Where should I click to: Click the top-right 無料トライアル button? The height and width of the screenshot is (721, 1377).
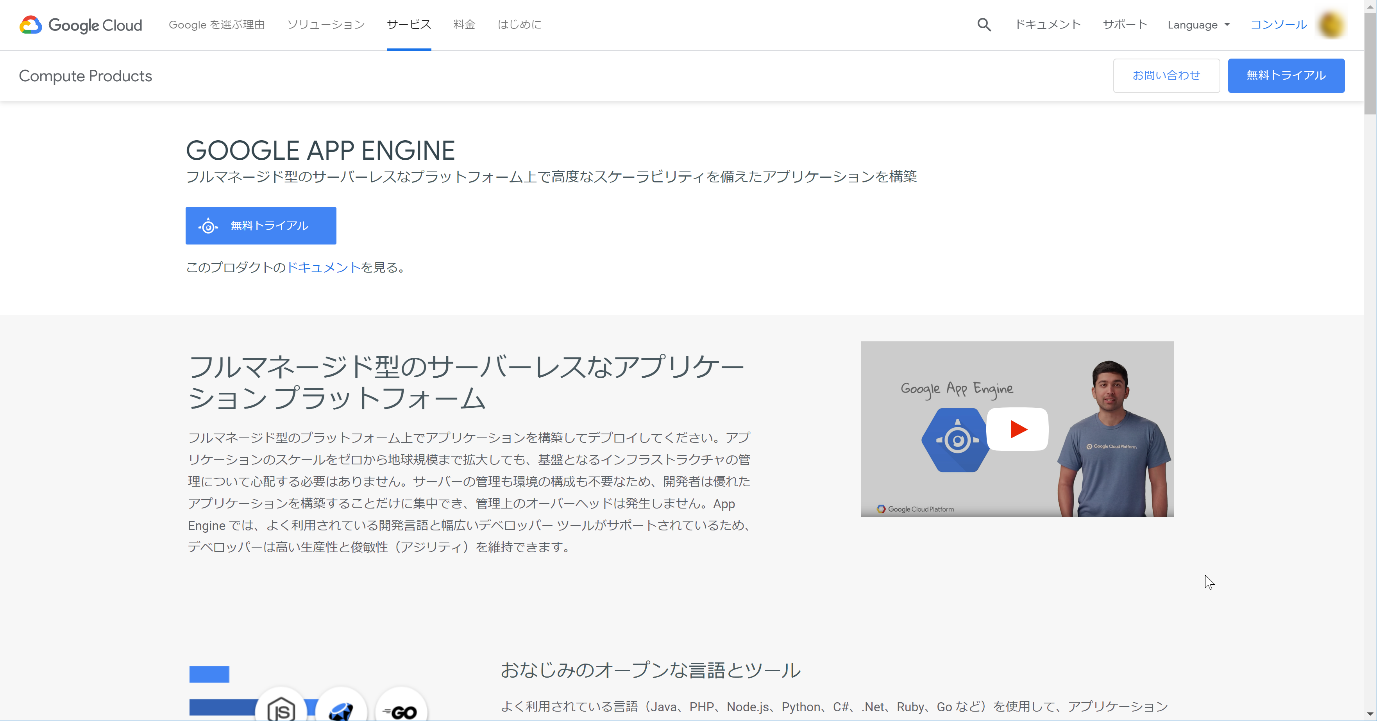pos(1286,76)
